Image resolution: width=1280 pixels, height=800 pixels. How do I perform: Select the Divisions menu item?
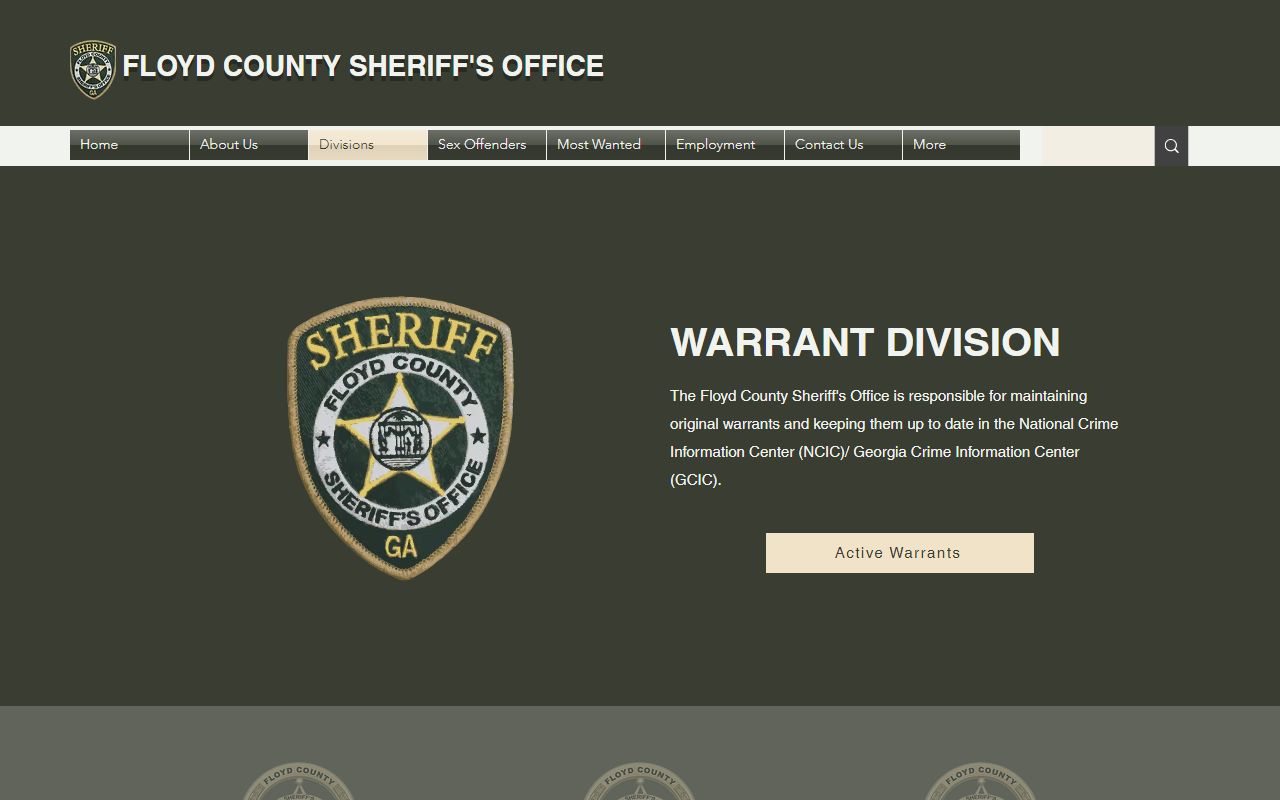click(x=367, y=145)
